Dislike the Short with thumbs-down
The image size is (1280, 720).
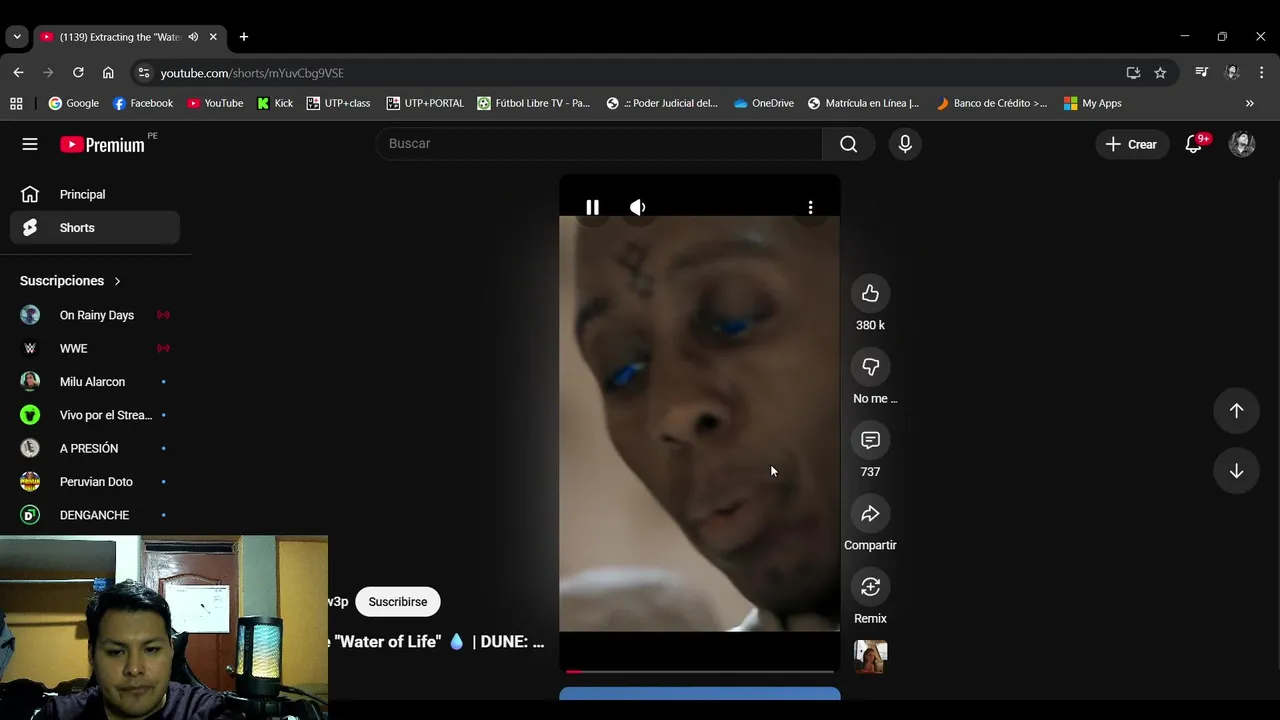click(x=870, y=367)
